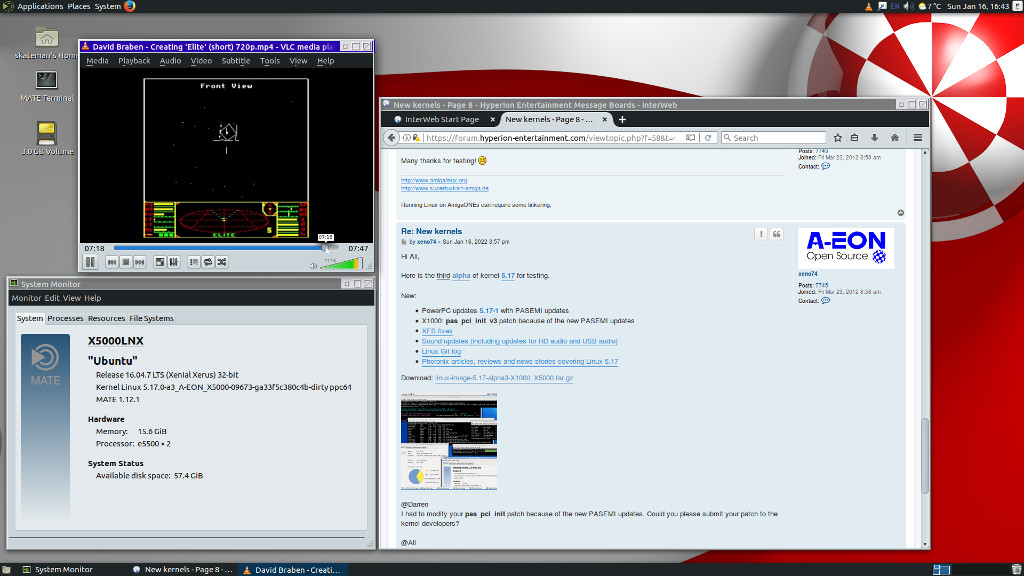Open System Monitor's Monitor menu

(26, 298)
